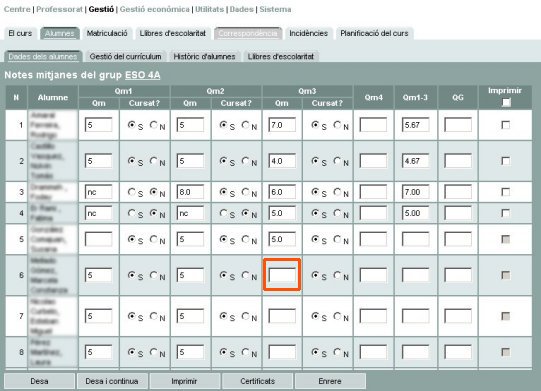Click the Qm4 field for student 1
The image size is (541, 391).
point(373,125)
